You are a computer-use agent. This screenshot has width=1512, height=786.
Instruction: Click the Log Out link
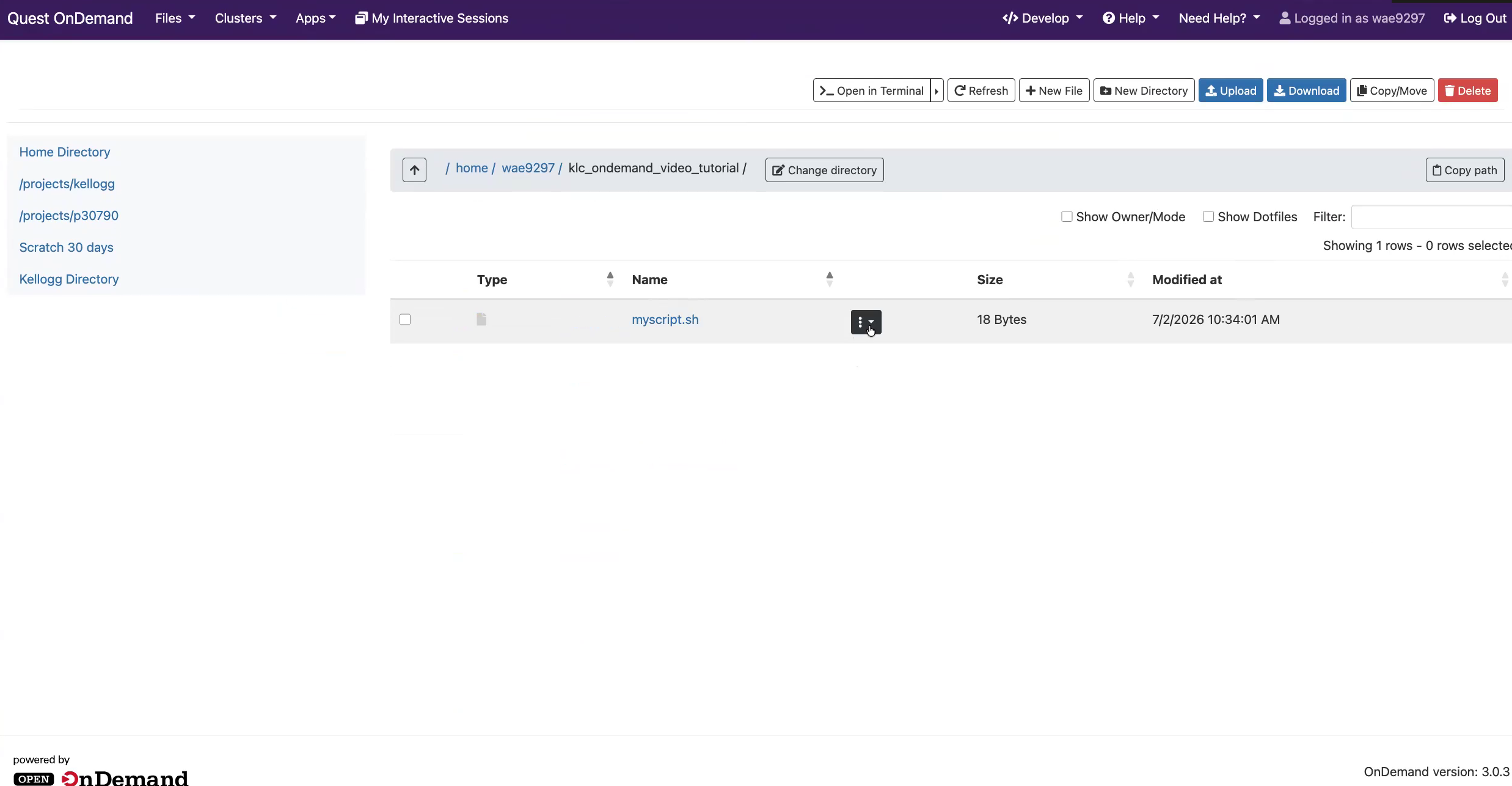click(1475, 18)
